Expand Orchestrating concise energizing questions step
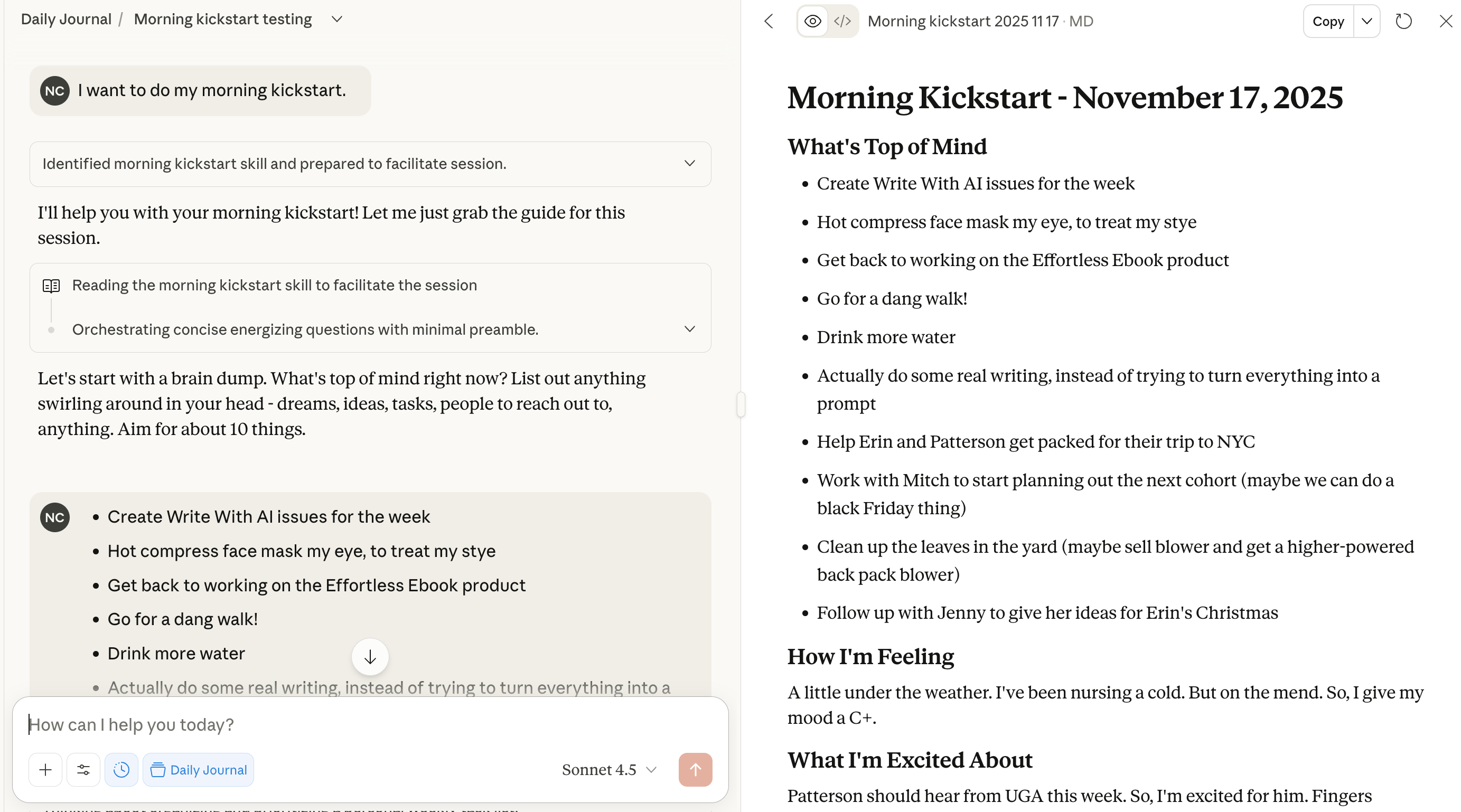This screenshot has width=1461, height=812. [689, 329]
